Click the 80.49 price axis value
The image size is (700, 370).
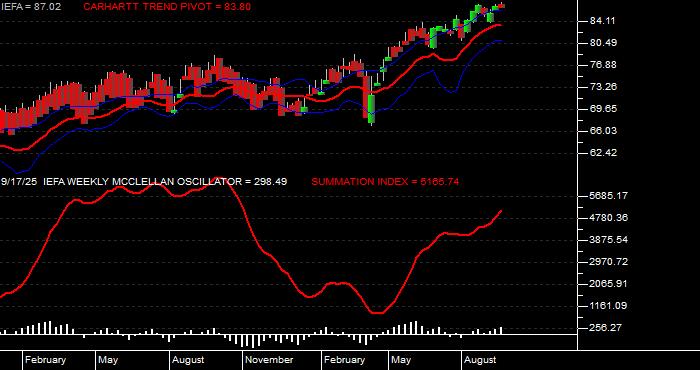(603, 43)
